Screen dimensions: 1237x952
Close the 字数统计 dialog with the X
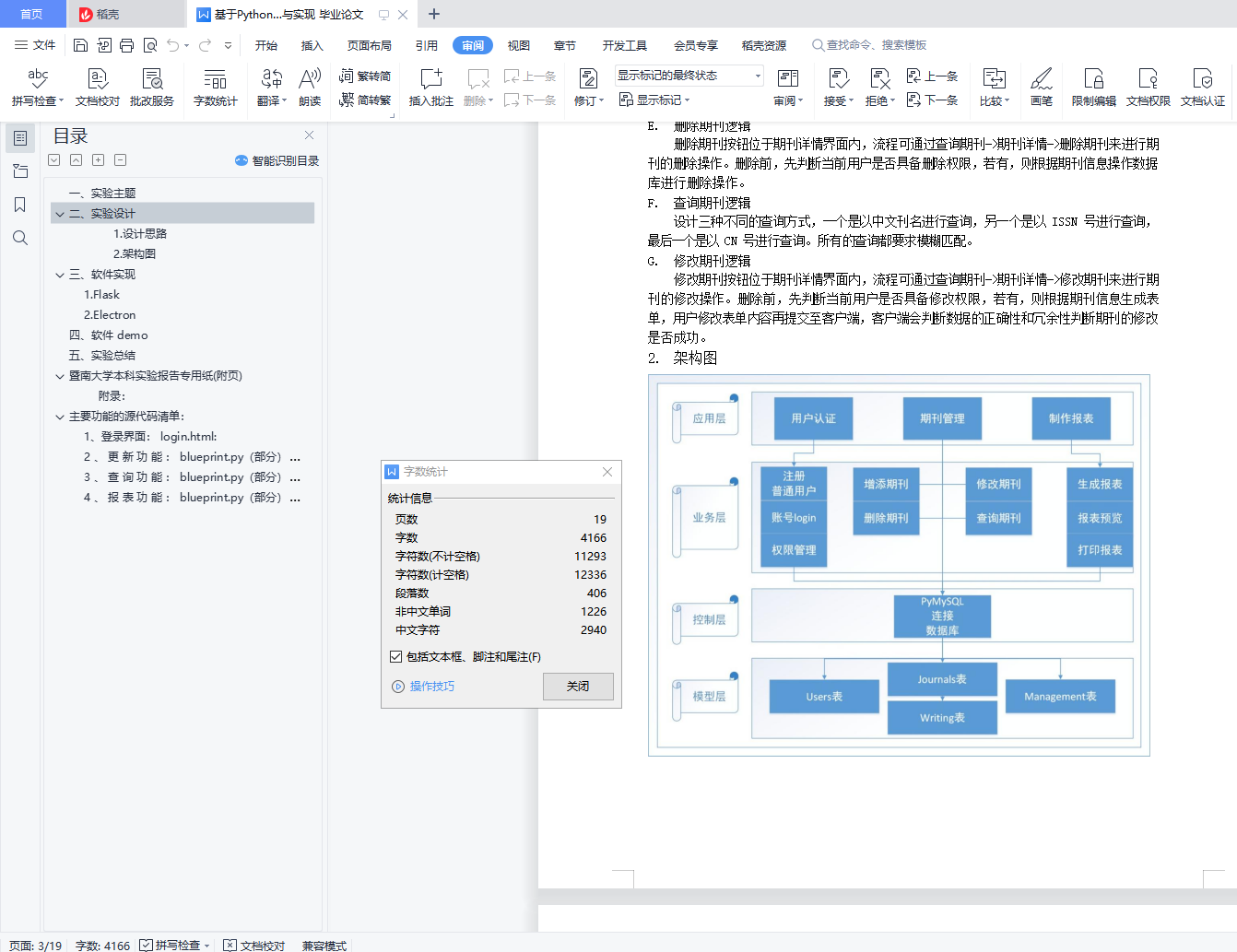pos(607,472)
